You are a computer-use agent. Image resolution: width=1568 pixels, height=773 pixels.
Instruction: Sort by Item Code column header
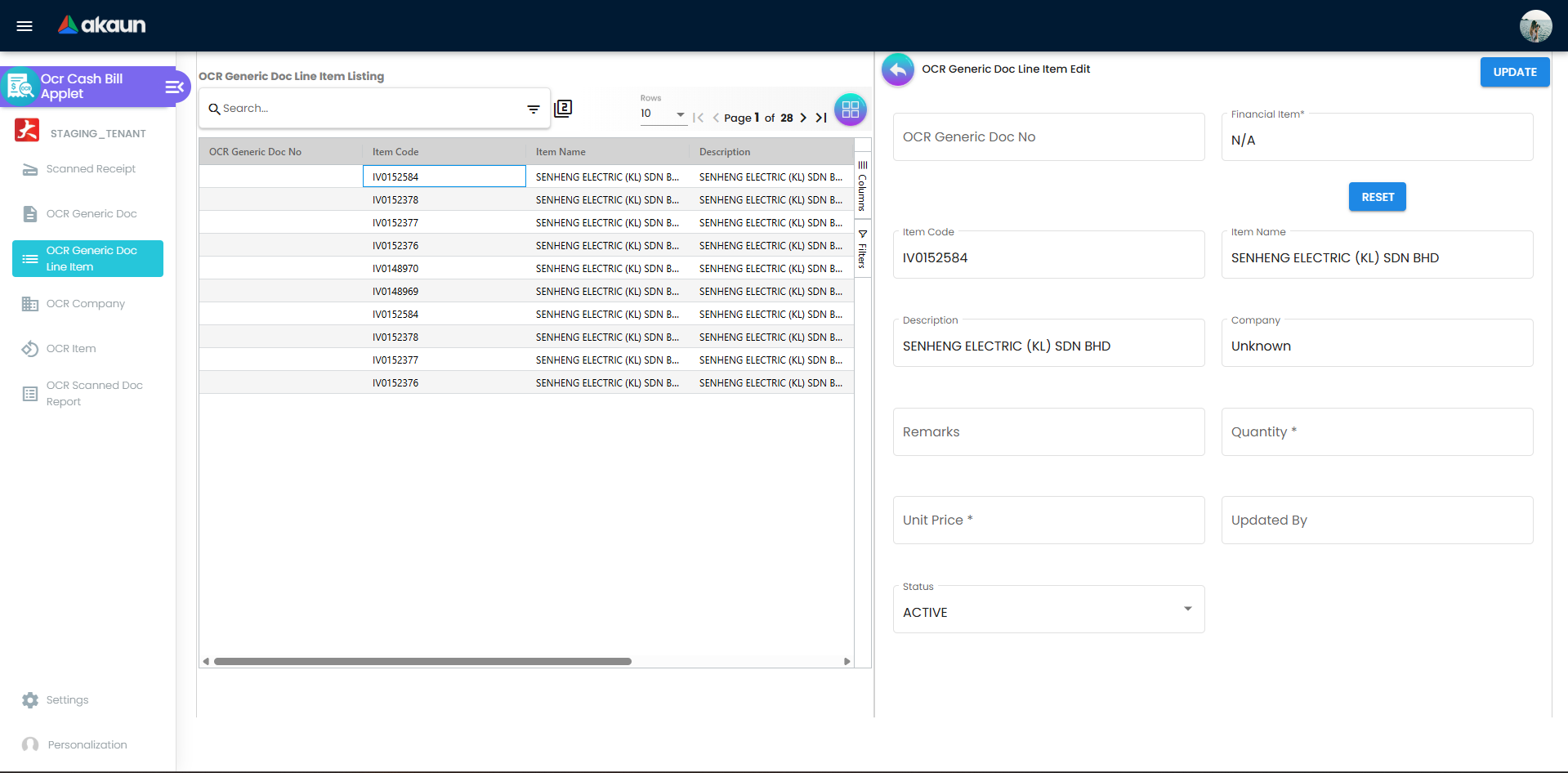click(444, 152)
